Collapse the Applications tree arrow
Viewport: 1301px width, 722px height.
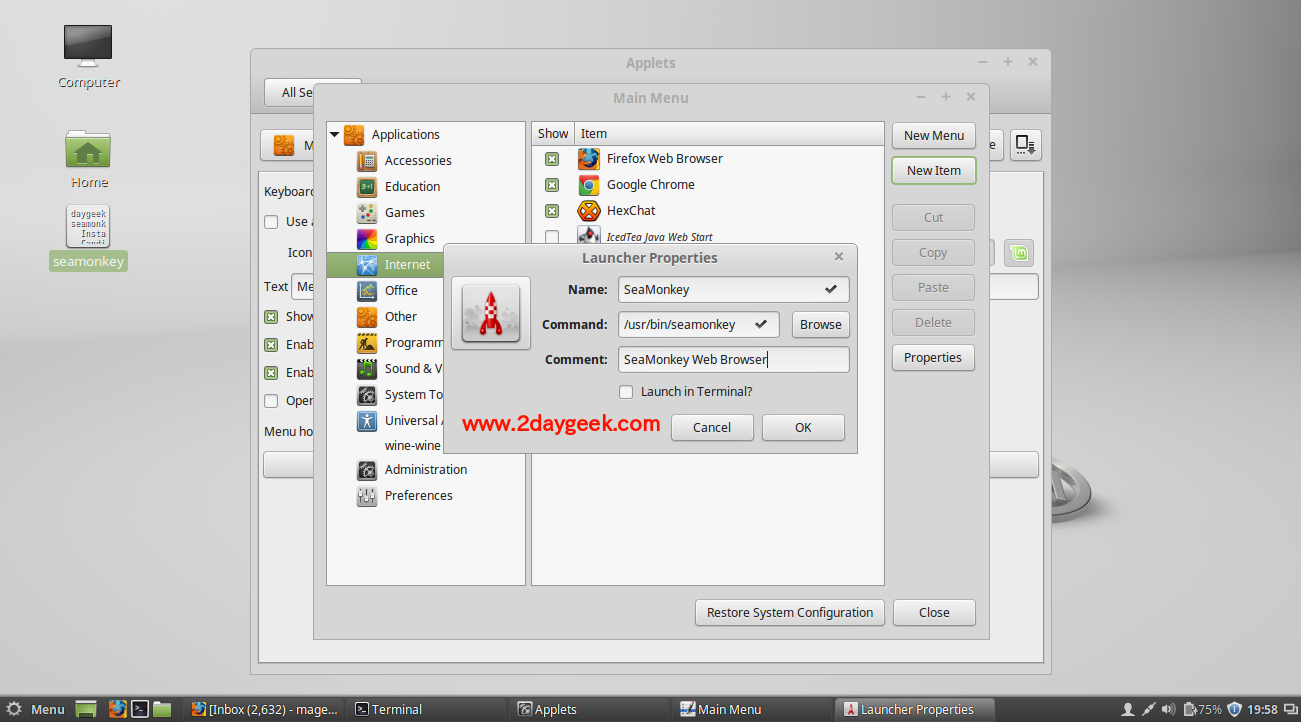pos(335,134)
